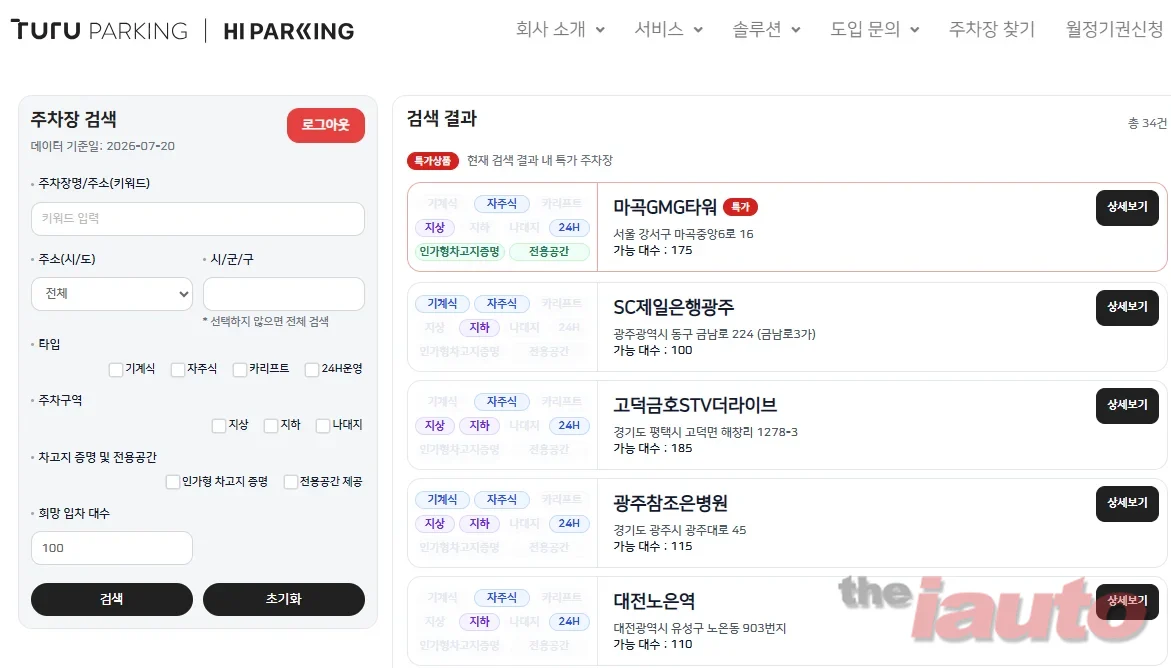The width and height of the screenshot is (1171, 668).
Task: Click address 서울 강서구 마곡중앙6로 16
Action: pos(683,234)
